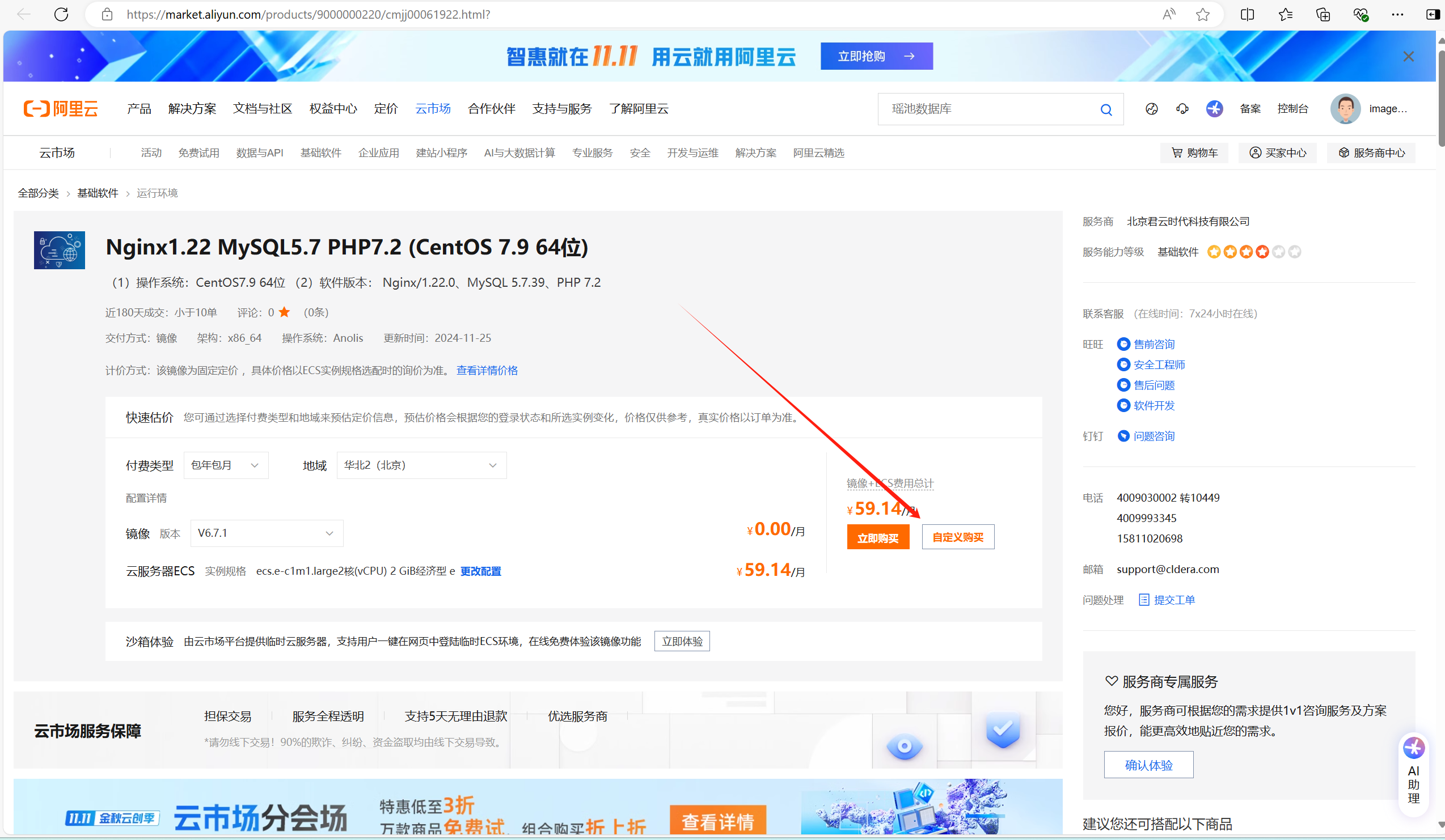This screenshot has width=1445, height=840.
Task: Click the user avatar image
Action: tap(1345, 109)
